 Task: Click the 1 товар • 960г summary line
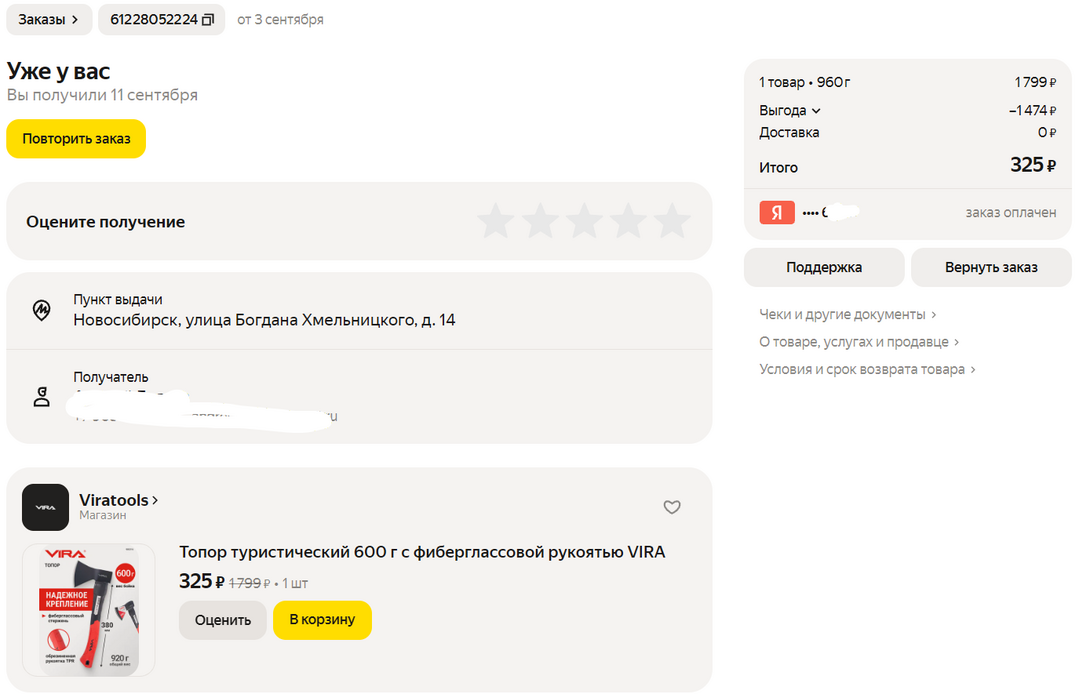[x=804, y=82]
